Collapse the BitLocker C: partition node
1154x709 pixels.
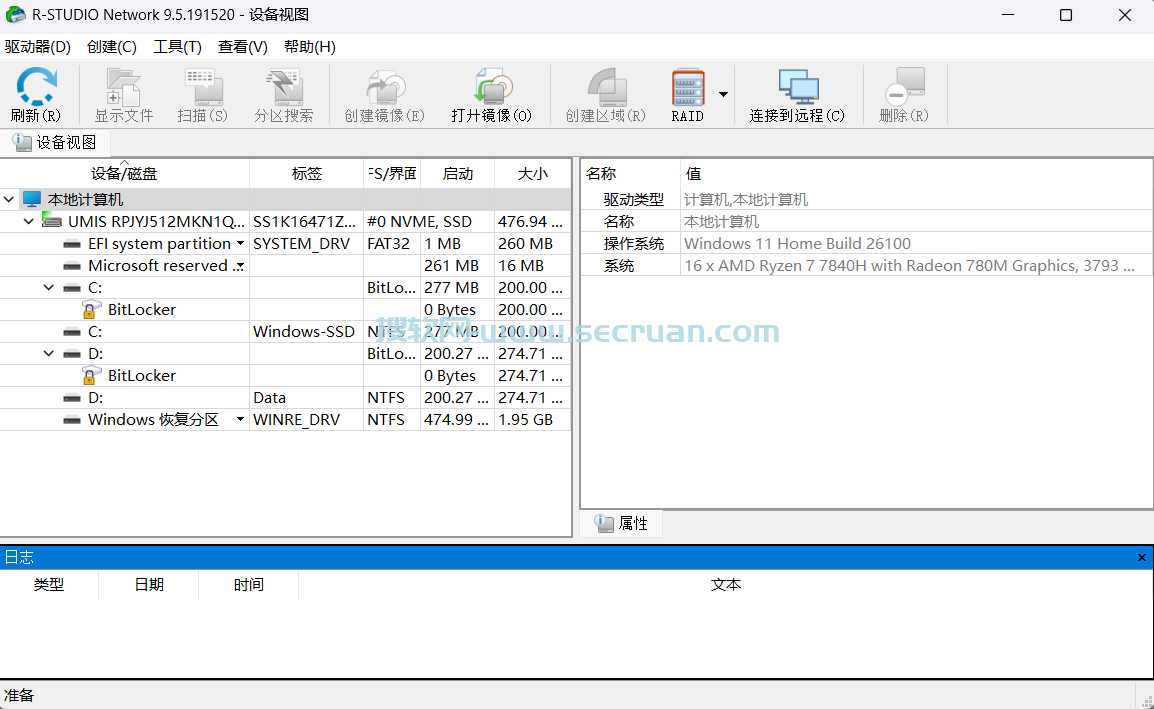pos(49,287)
